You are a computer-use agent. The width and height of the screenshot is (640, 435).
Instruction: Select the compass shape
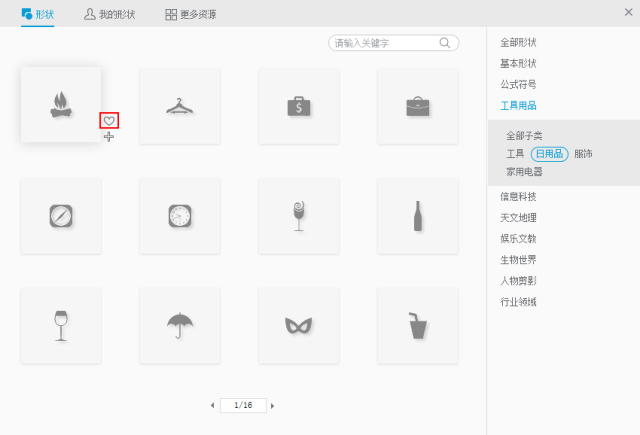tap(61, 216)
